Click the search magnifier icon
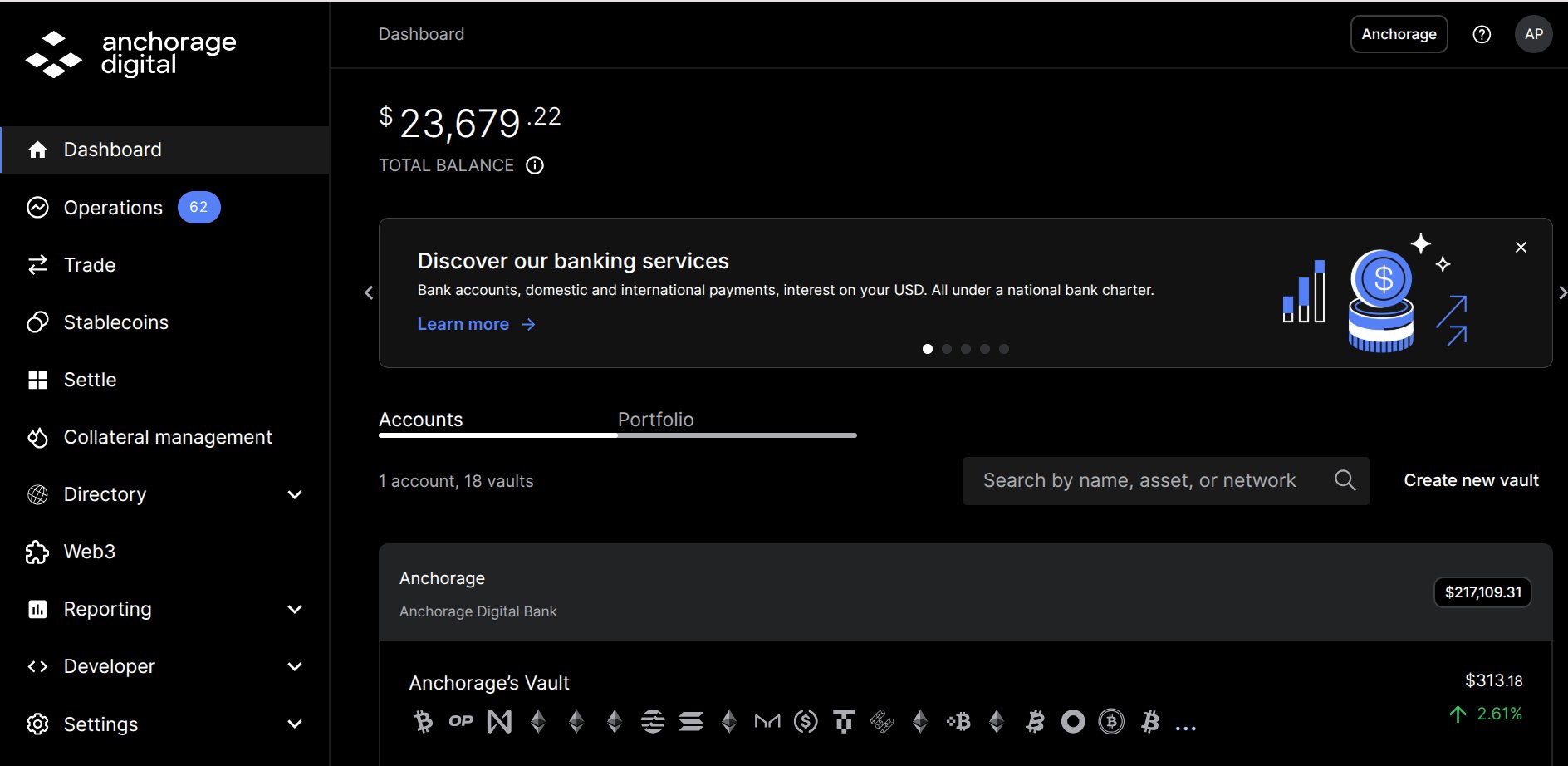1568x766 pixels. coord(1345,480)
